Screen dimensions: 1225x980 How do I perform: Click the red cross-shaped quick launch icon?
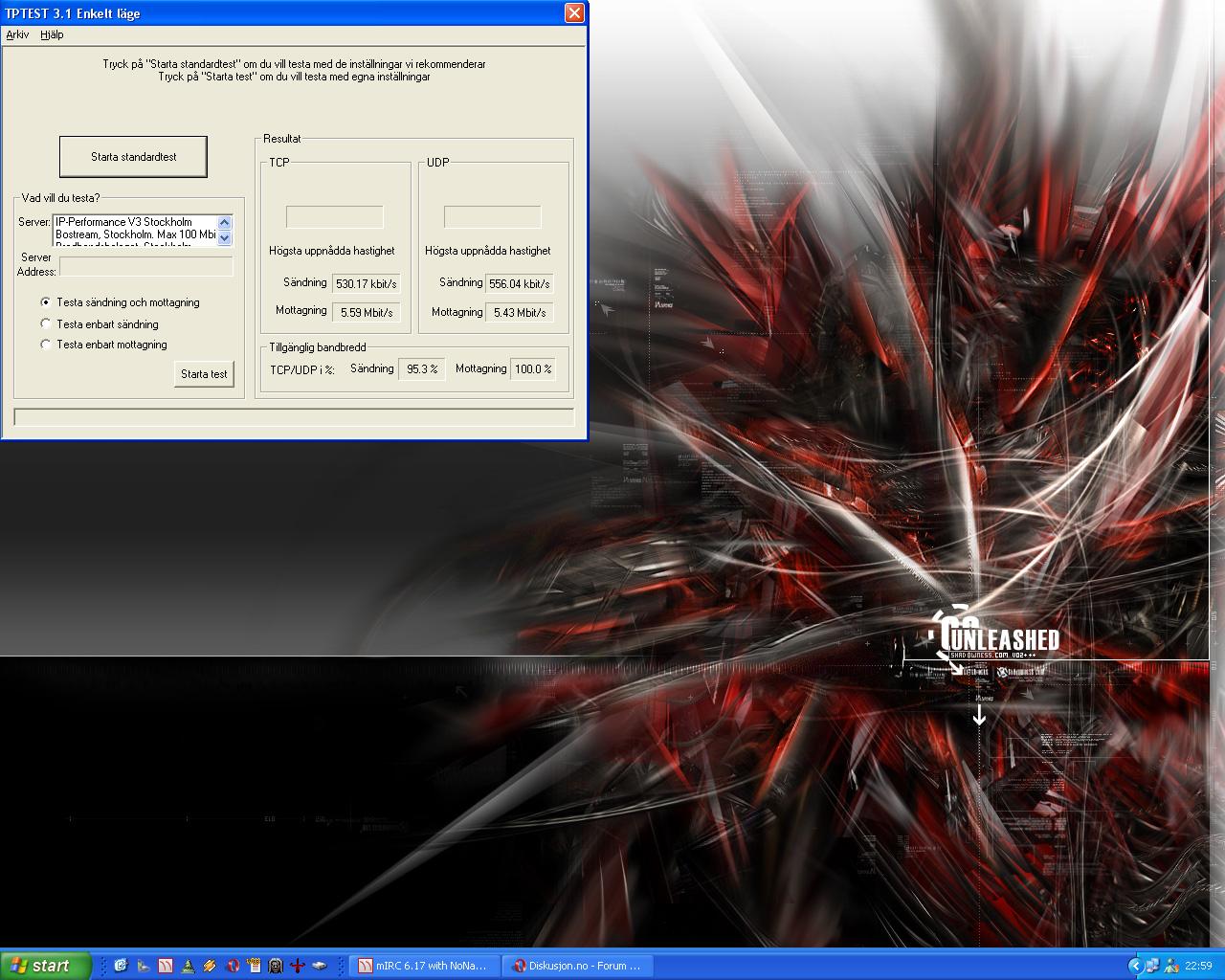click(x=298, y=966)
